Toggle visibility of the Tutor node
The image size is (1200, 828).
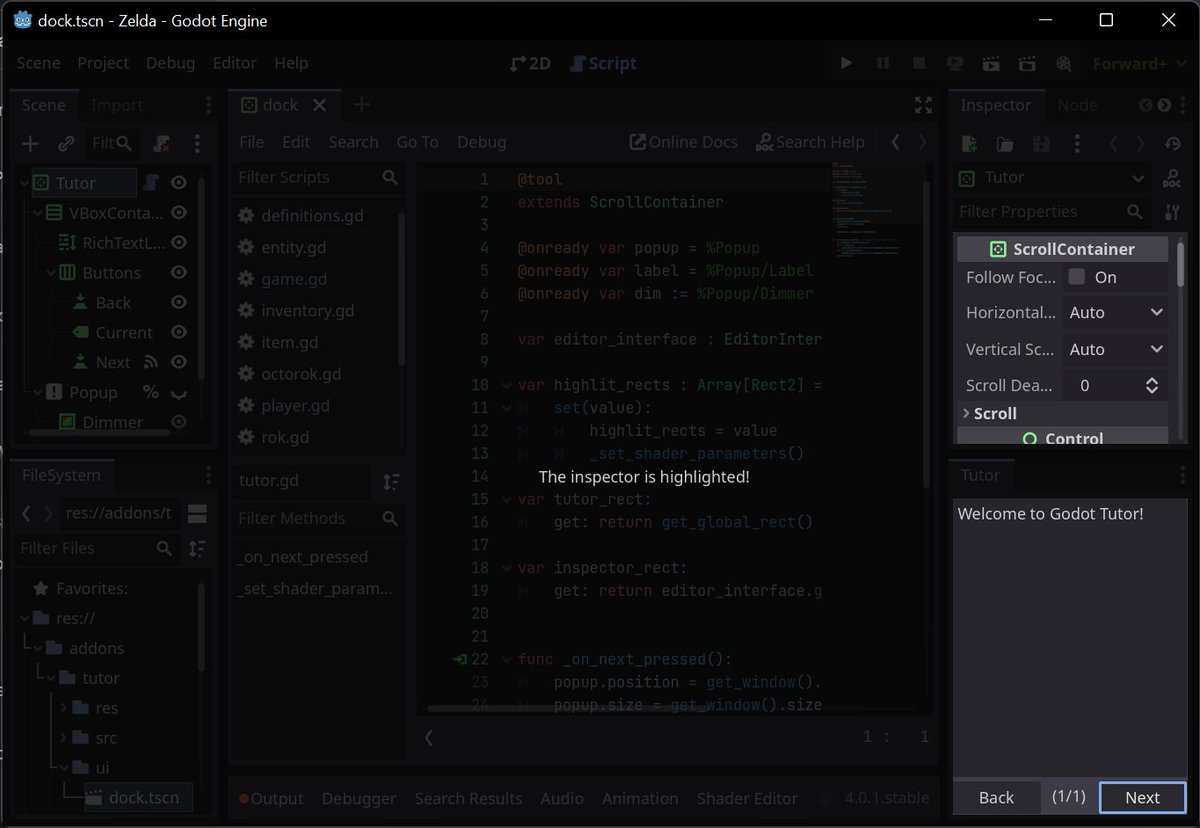[x=179, y=183]
